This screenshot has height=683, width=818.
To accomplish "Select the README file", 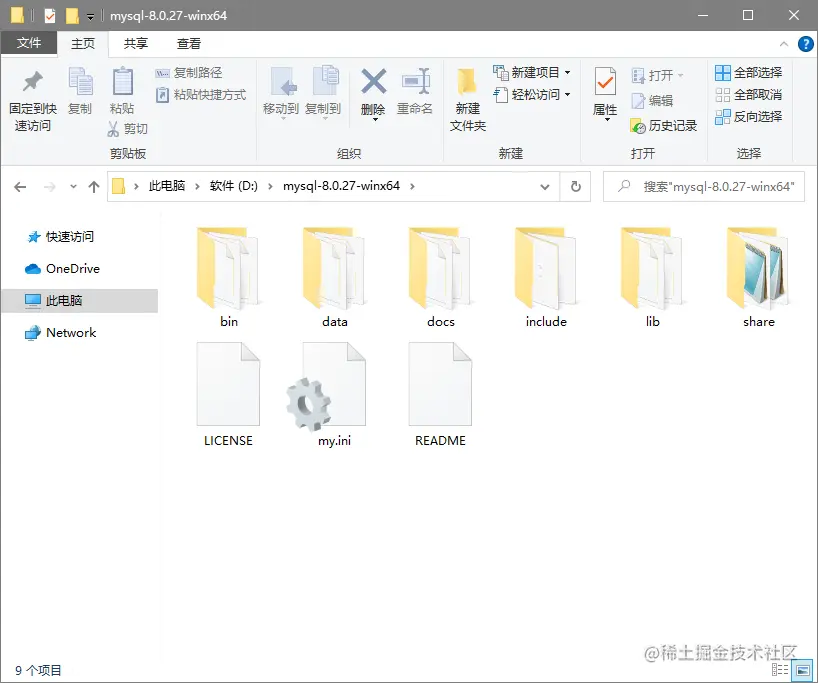I will [x=440, y=395].
